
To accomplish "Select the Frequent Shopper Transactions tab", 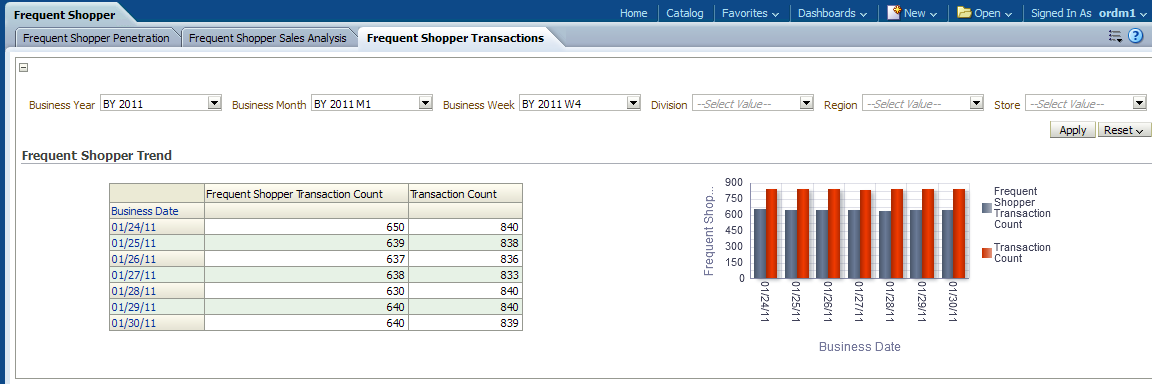I will click(x=456, y=38).
